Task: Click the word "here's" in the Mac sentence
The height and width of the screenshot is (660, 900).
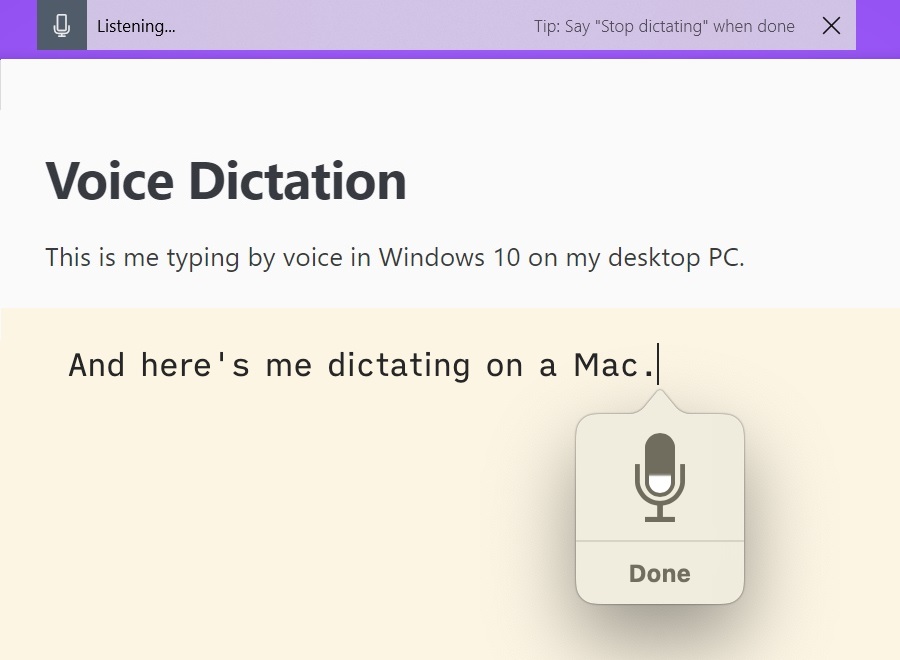Action: pos(195,365)
